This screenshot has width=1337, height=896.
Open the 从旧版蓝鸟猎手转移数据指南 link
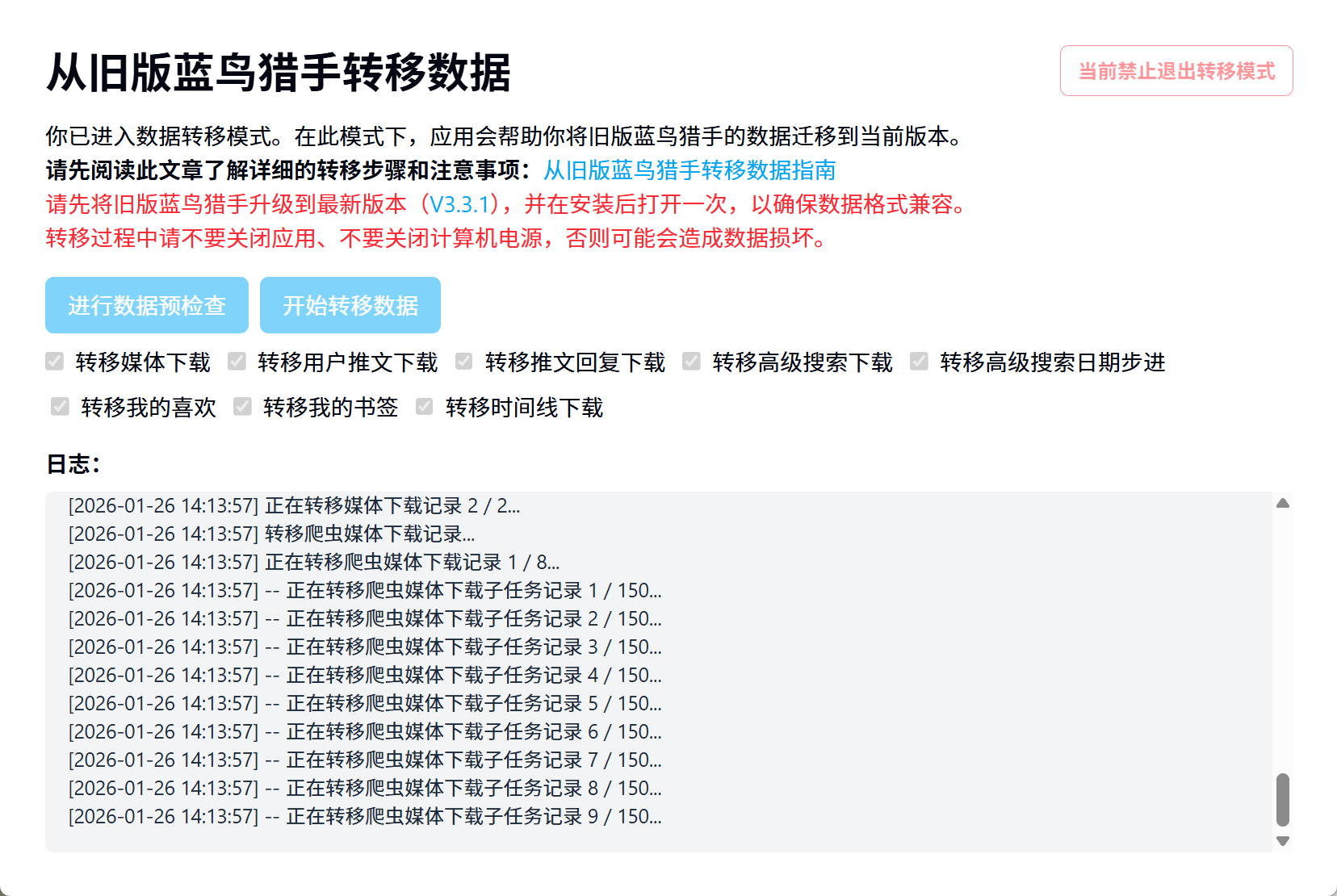coord(689,170)
